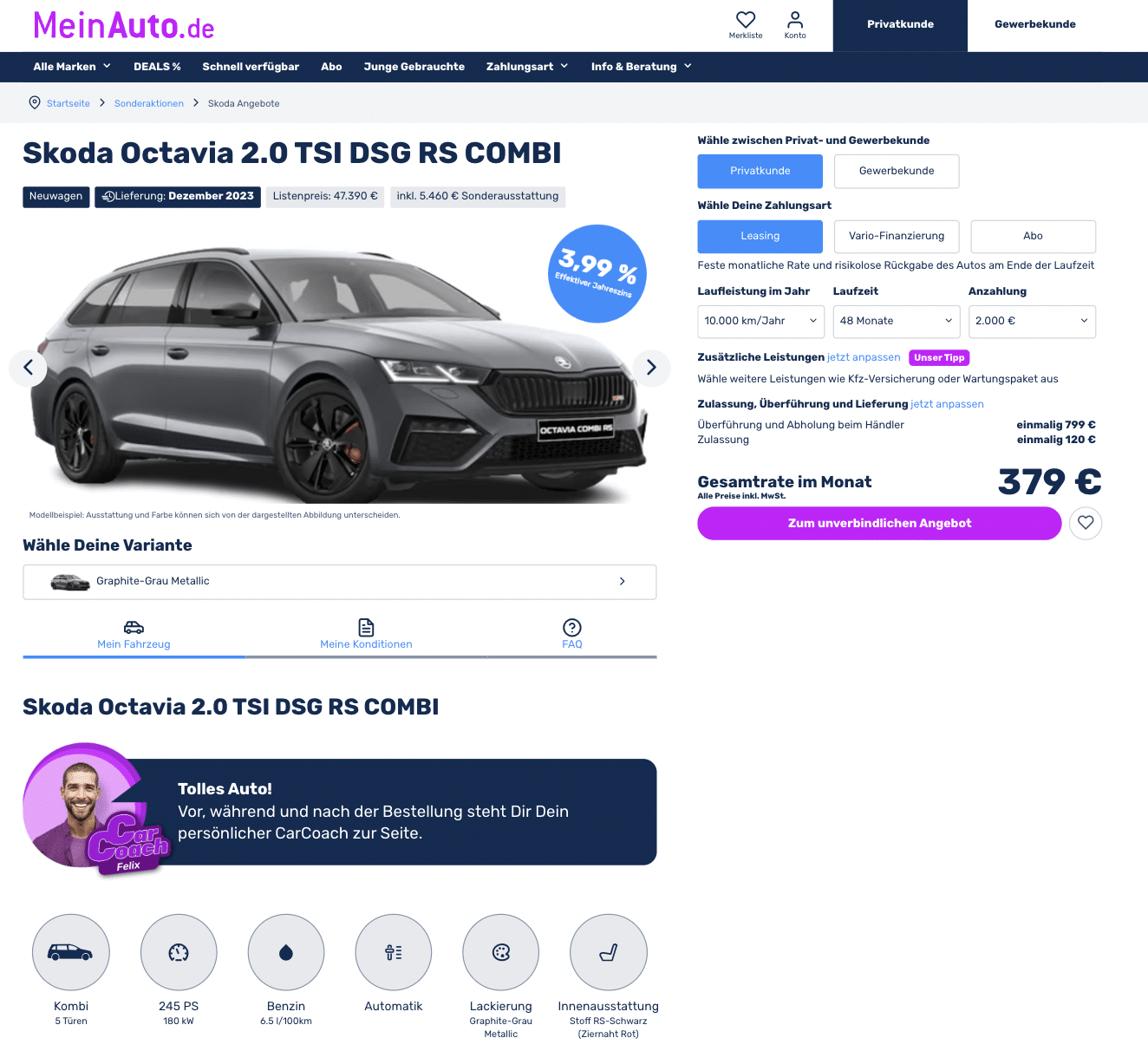The image size is (1148, 1051).
Task: Click jetzt anpassen next to Zusätzliche Leistungen
Action: point(864,357)
